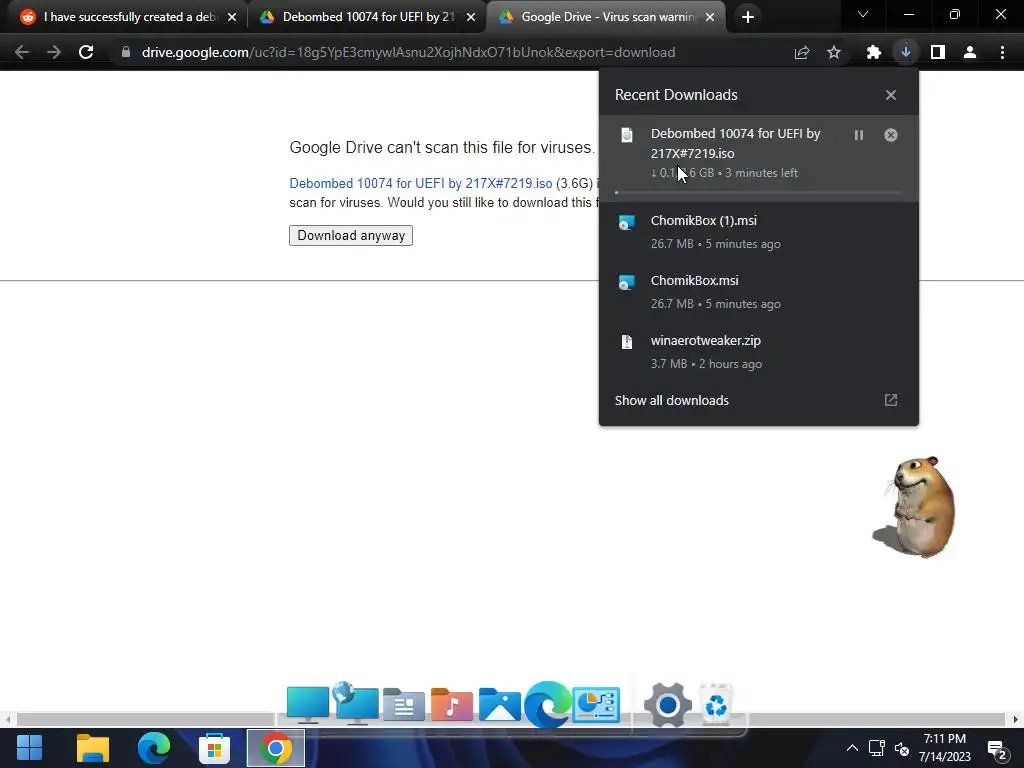This screenshot has width=1024, height=768.
Task: Click the horizontal scrollbar left arrow
Action: click(8, 720)
